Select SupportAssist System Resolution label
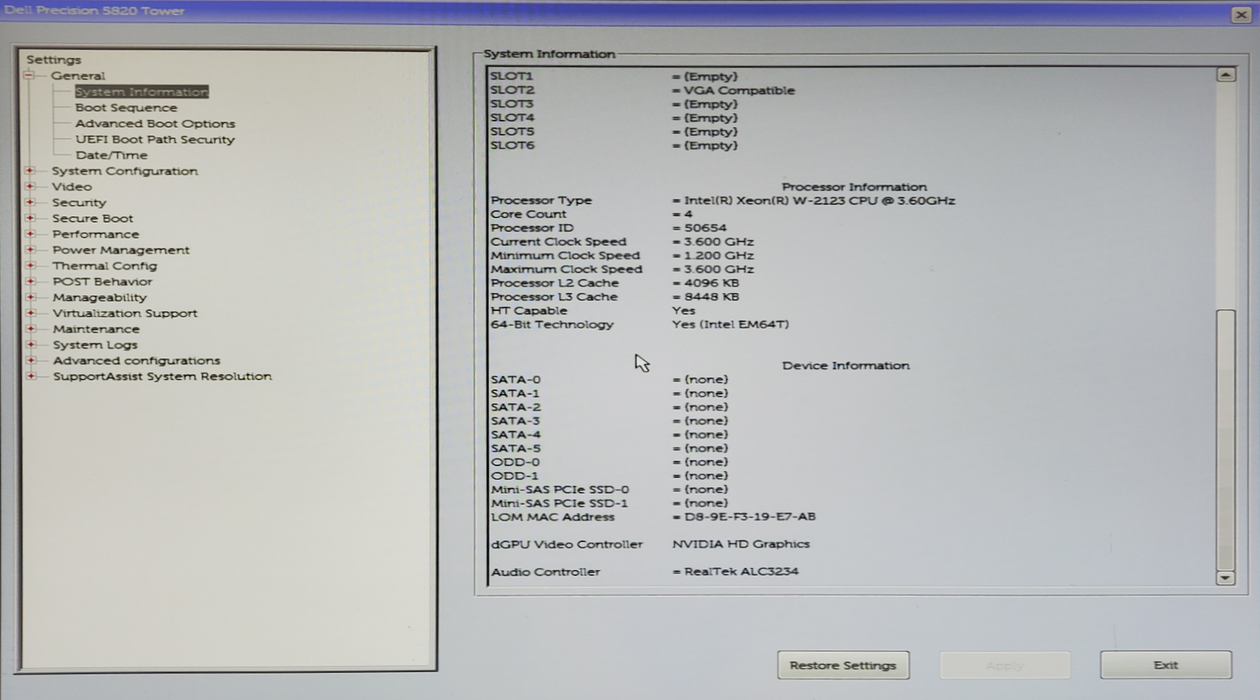 pos(162,376)
